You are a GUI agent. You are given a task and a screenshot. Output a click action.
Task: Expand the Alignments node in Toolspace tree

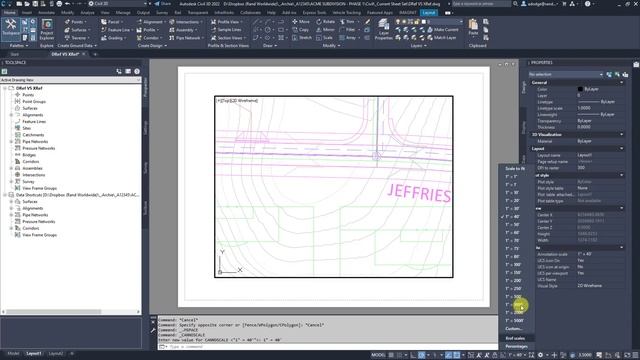[x=11, y=115]
